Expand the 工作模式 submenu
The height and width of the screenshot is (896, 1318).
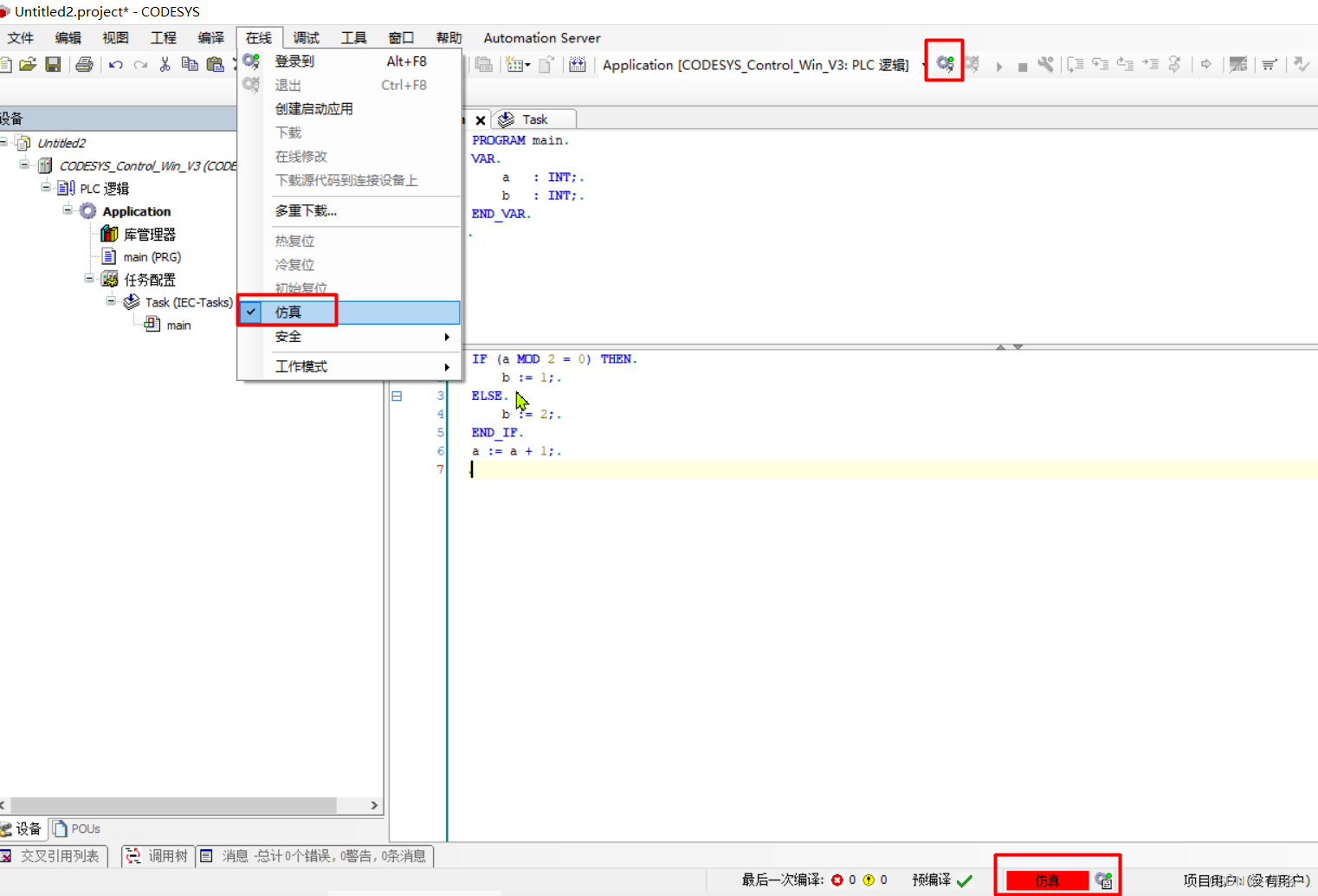(349, 367)
